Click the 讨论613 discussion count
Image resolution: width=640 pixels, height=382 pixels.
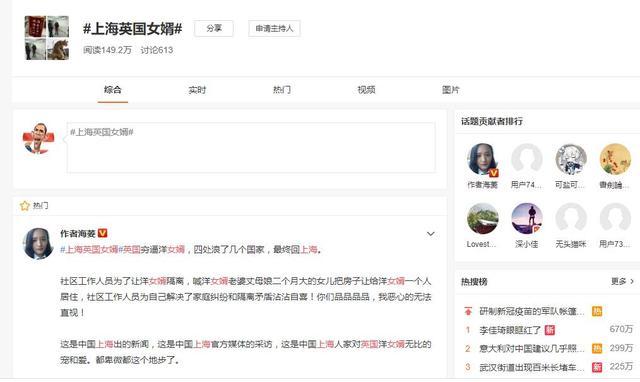pyautogui.click(x=157, y=50)
